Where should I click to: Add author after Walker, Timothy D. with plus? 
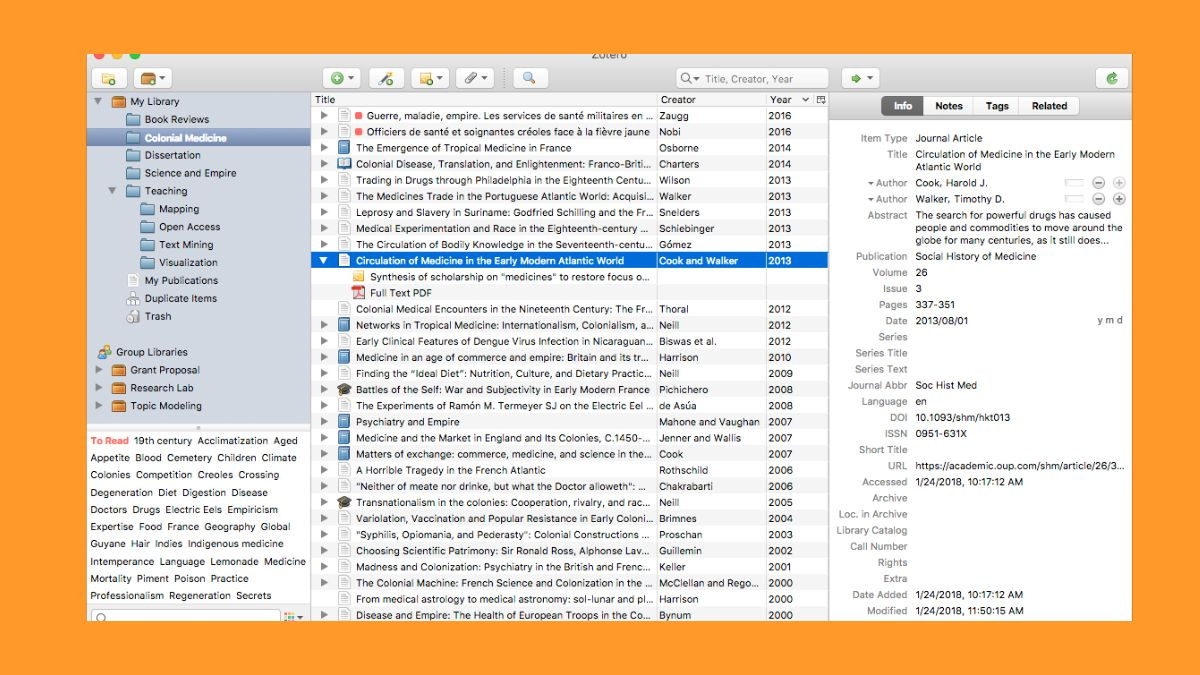tap(1118, 199)
